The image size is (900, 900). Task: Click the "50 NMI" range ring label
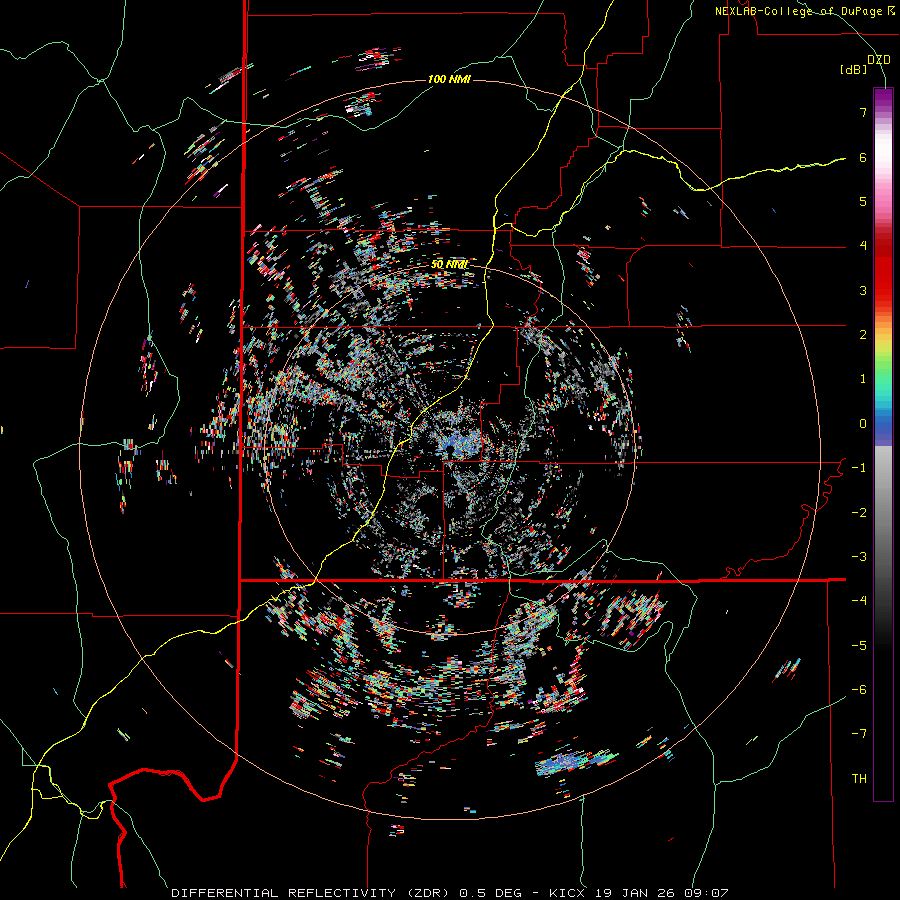tap(449, 265)
